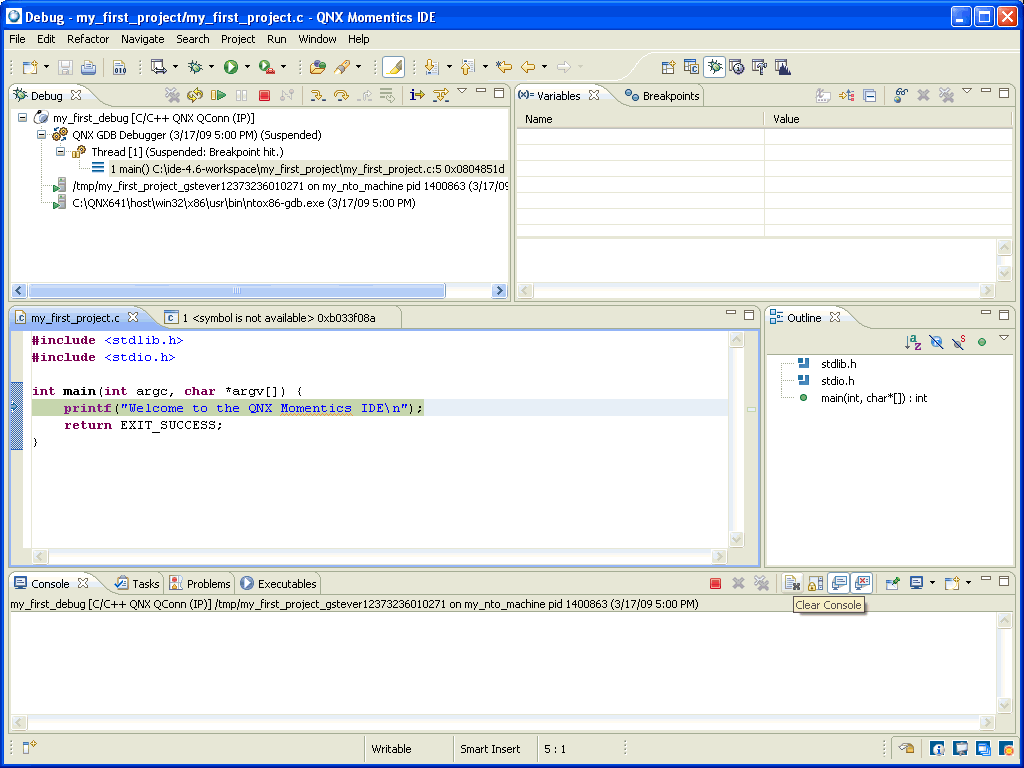Open the Run button dropdown arrow

[246, 67]
